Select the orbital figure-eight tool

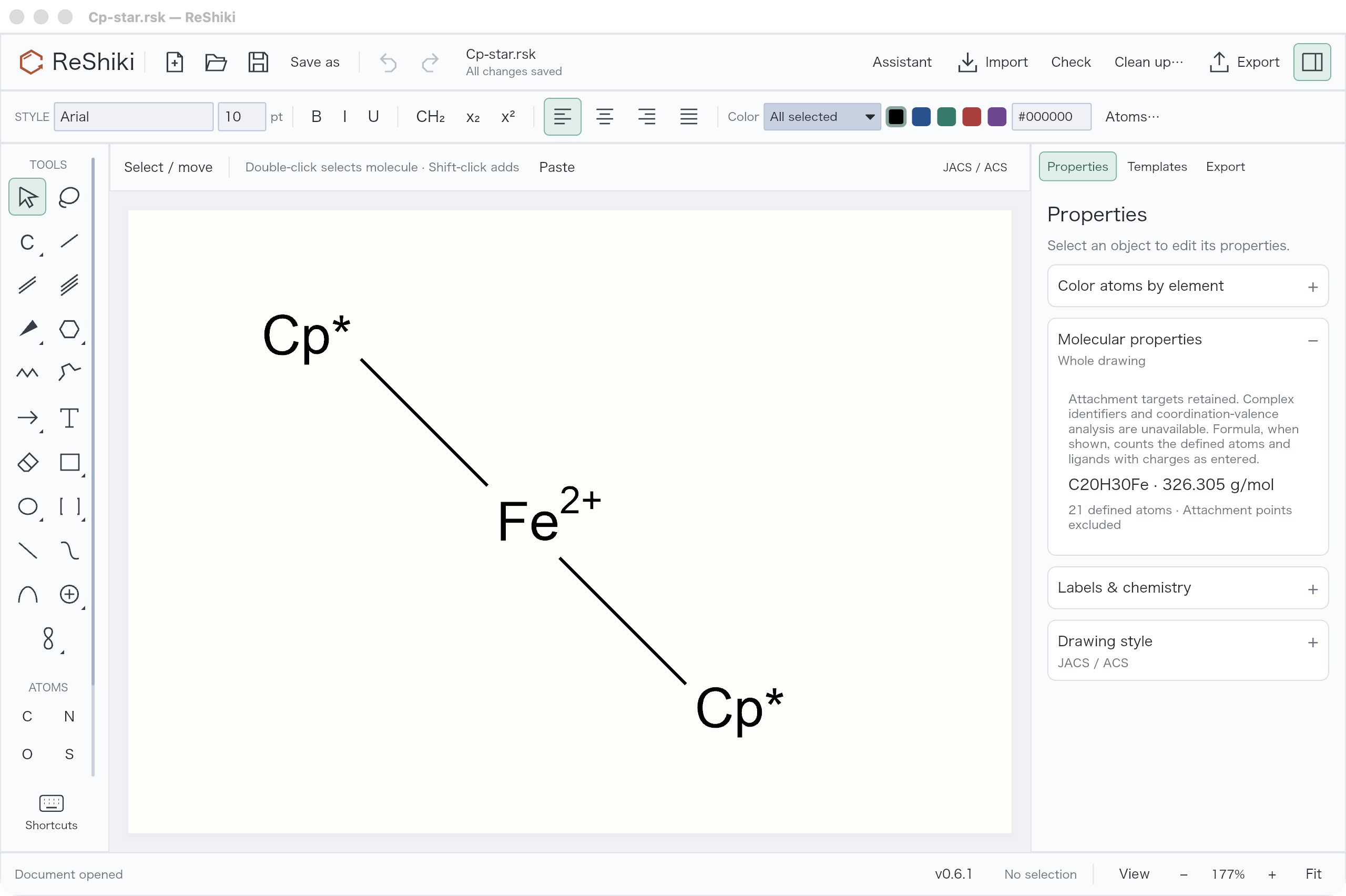48,638
